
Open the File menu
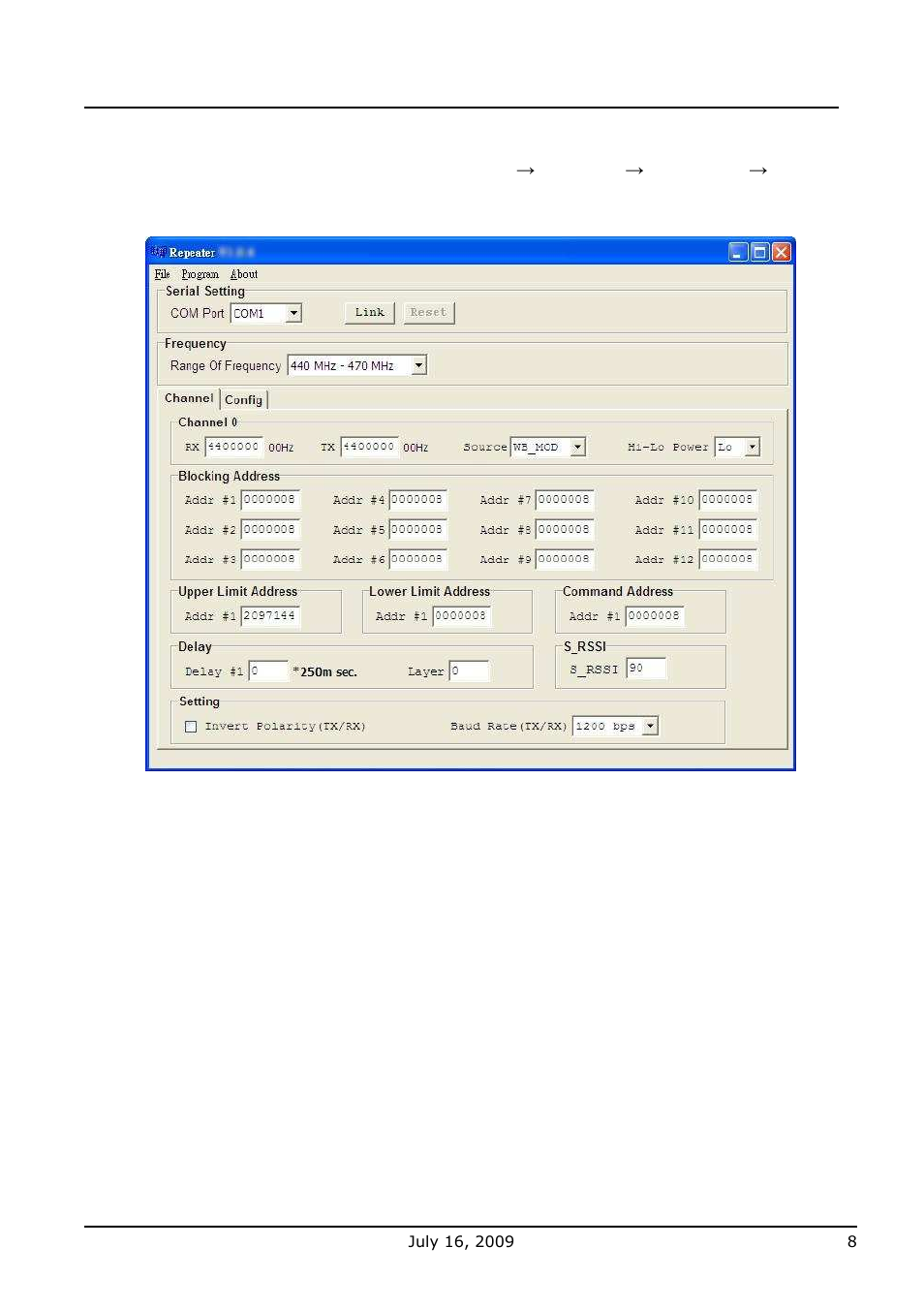pos(162,274)
